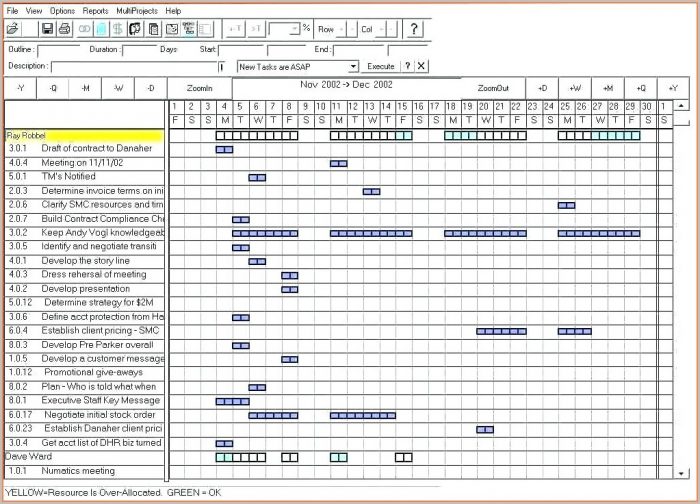Open the 'New Tasks are ASAP' dropdown
The height and width of the screenshot is (504, 700).
tap(353, 67)
